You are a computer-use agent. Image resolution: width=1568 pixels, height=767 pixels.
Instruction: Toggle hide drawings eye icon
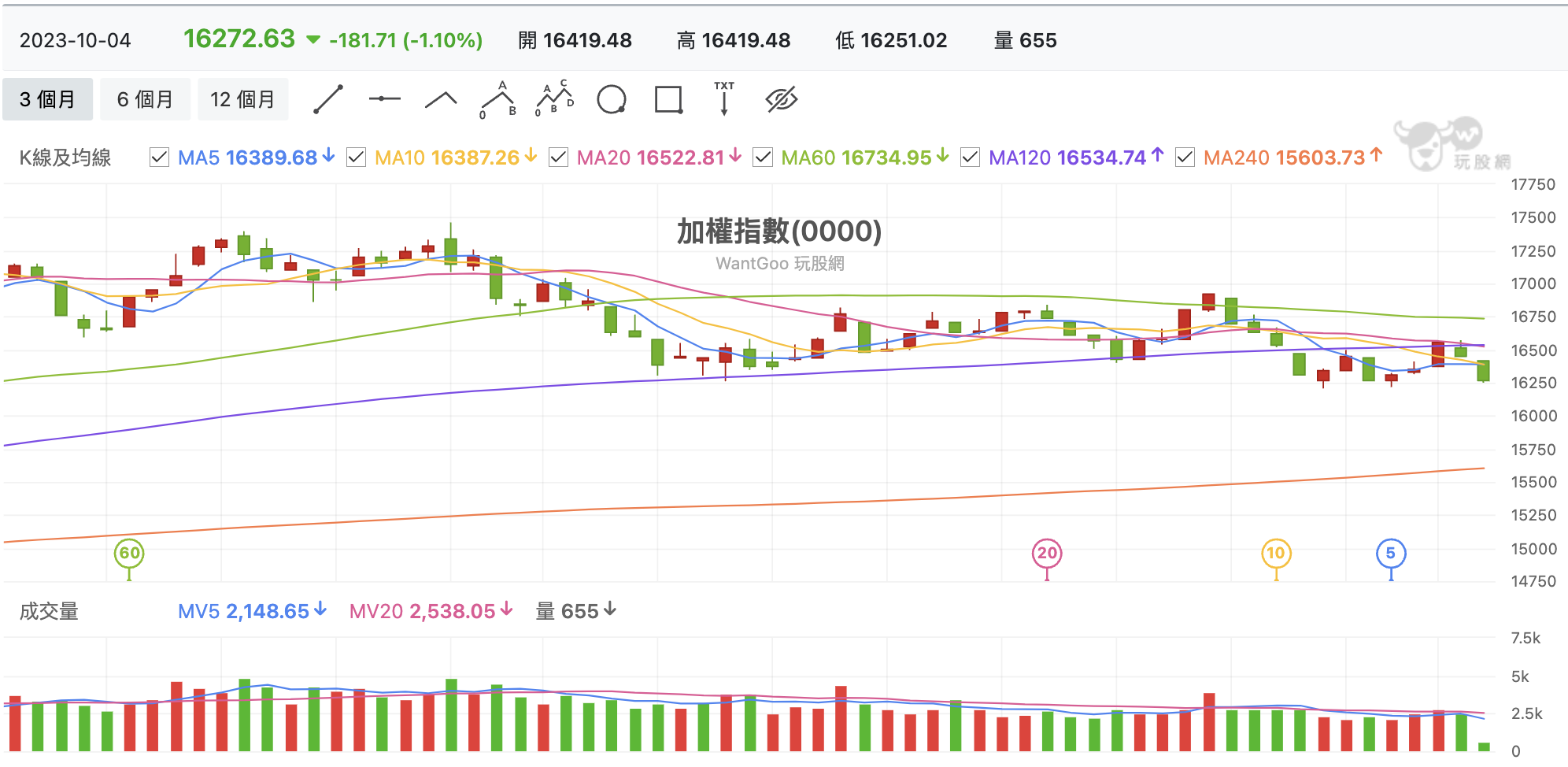782,99
